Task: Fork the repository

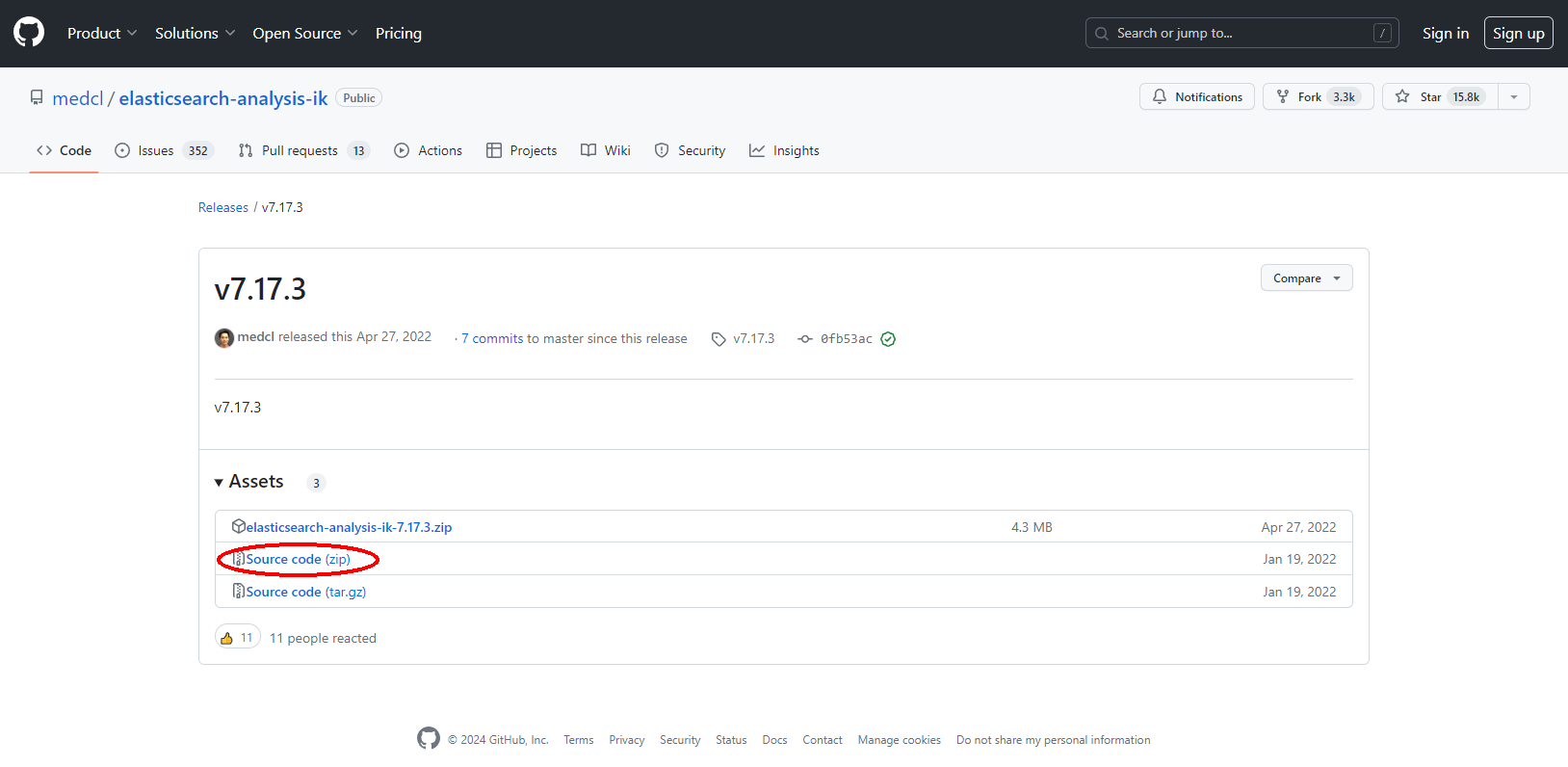Action: tap(1318, 97)
